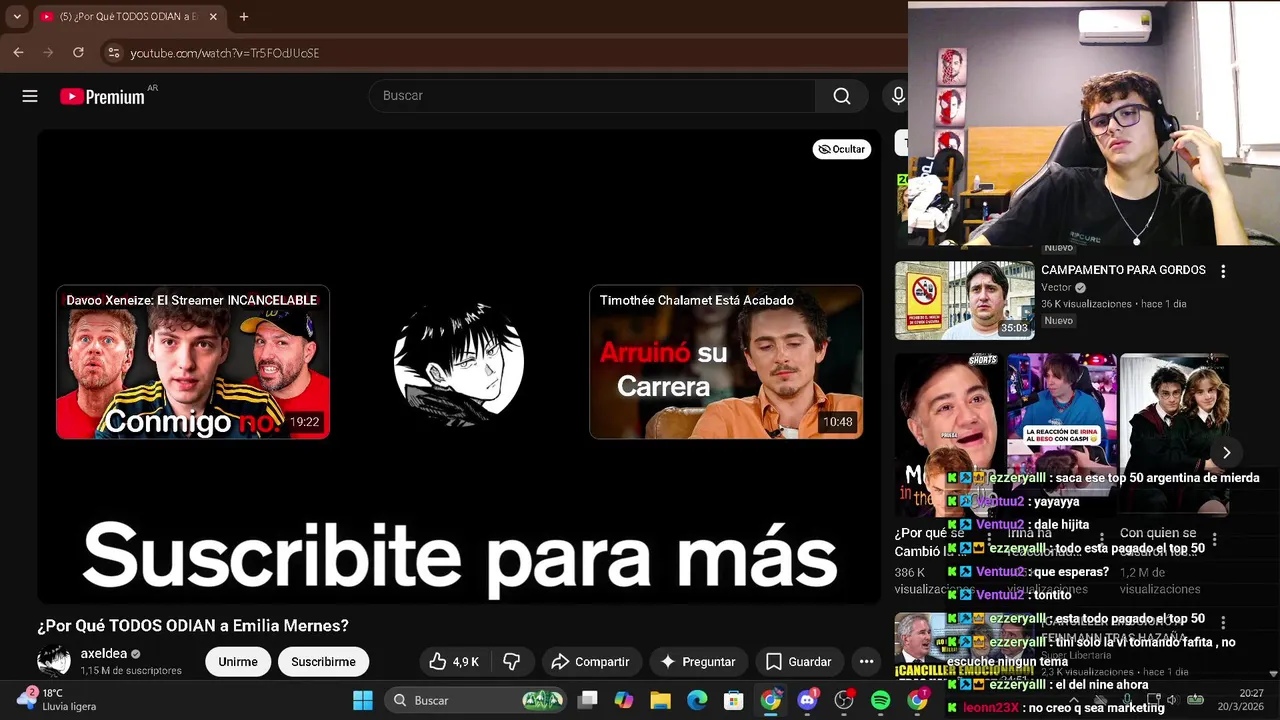Save video with Guardar
This screenshot has height=720, width=1280.
point(798,662)
